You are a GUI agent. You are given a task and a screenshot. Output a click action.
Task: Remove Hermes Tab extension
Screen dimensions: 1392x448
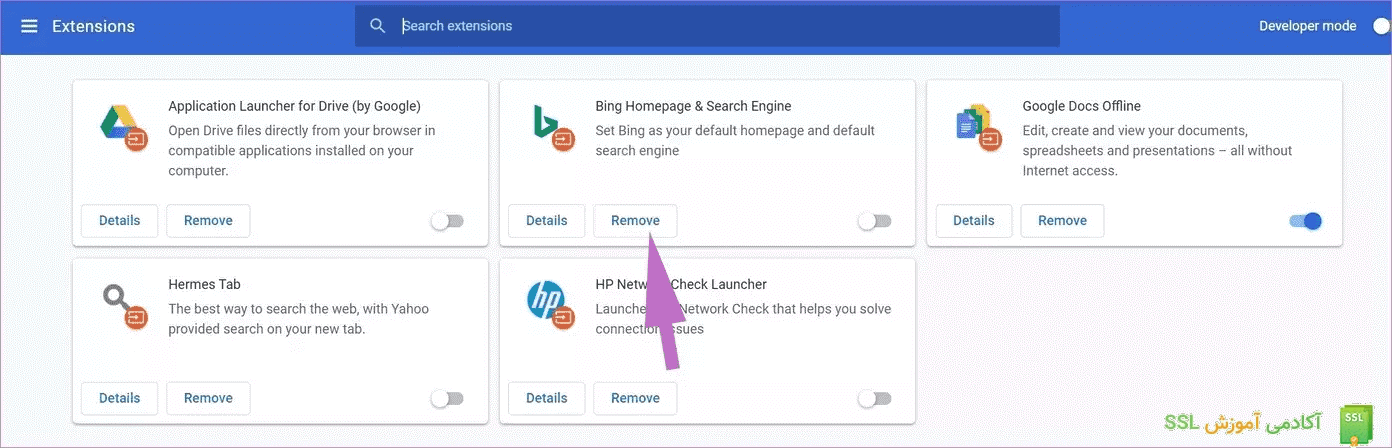click(208, 398)
